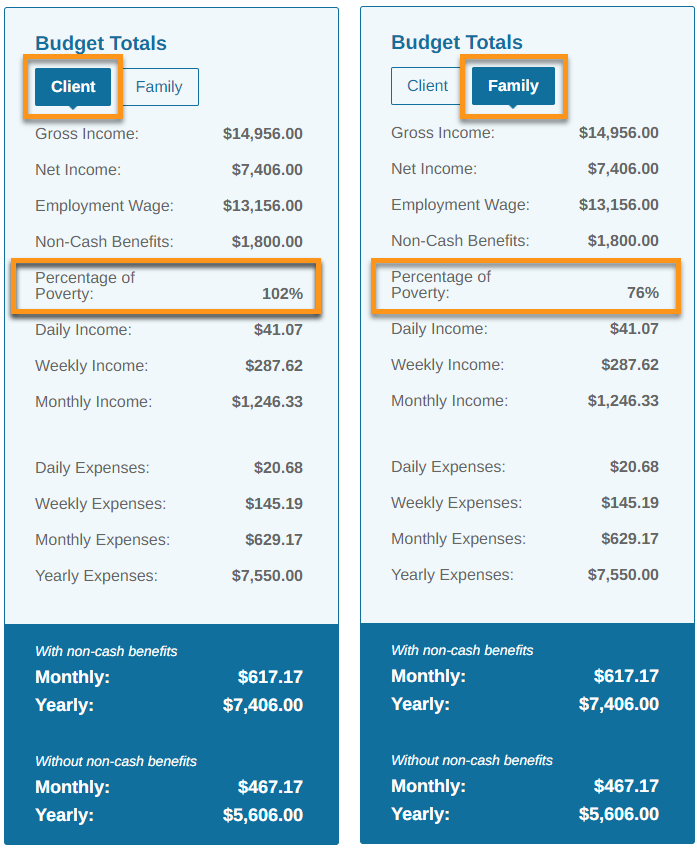
Task: Click right panel Net Income amount $7,406.00
Action: (623, 169)
